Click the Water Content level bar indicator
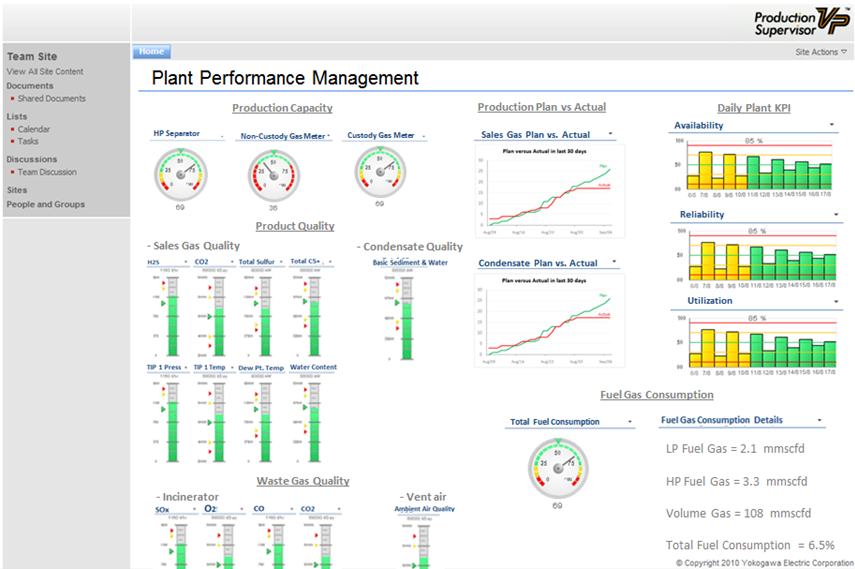The image size is (855, 569). coord(313,420)
